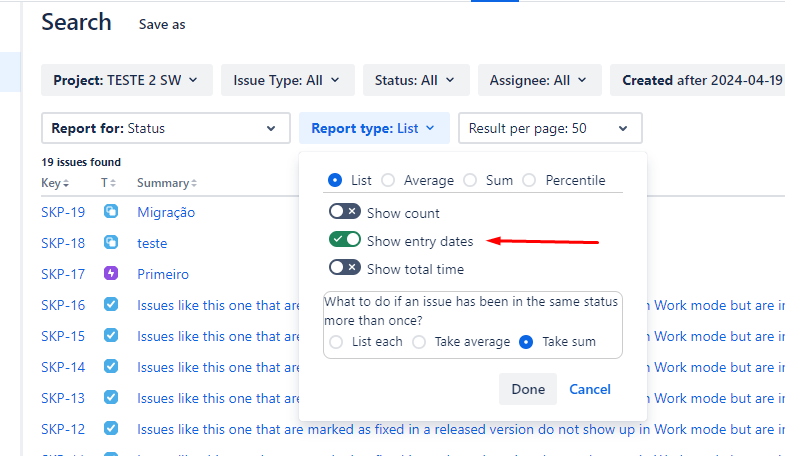
Task: Open the Issue Type: All dropdown
Action: (x=288, y=80)
